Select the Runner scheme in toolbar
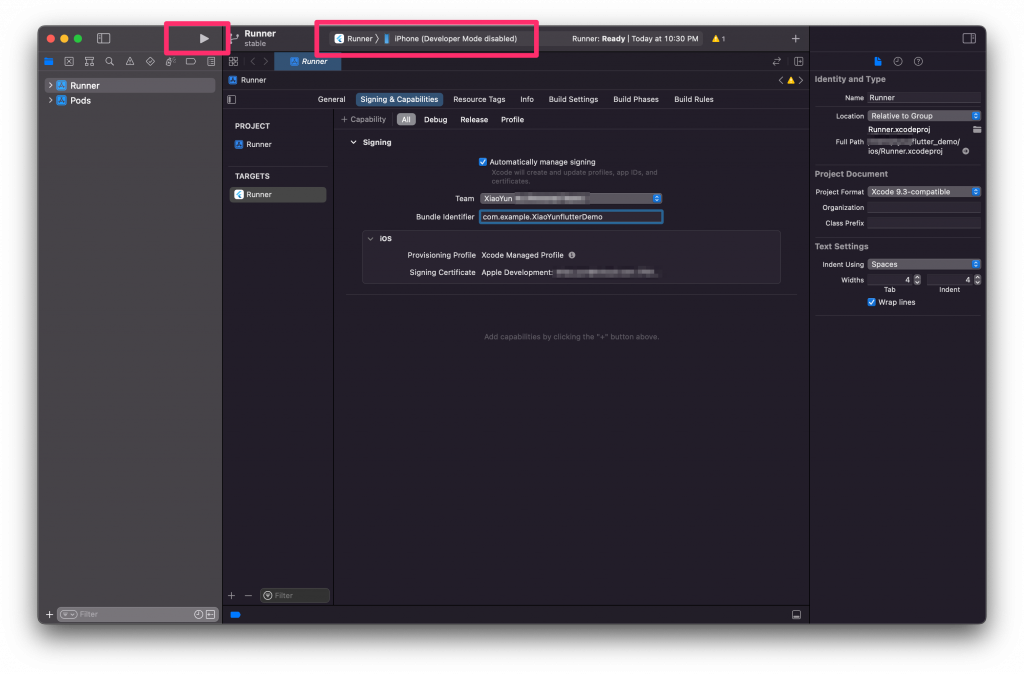Image resolution: width=1024 pixels, height=674 pixels. [353, 39]
